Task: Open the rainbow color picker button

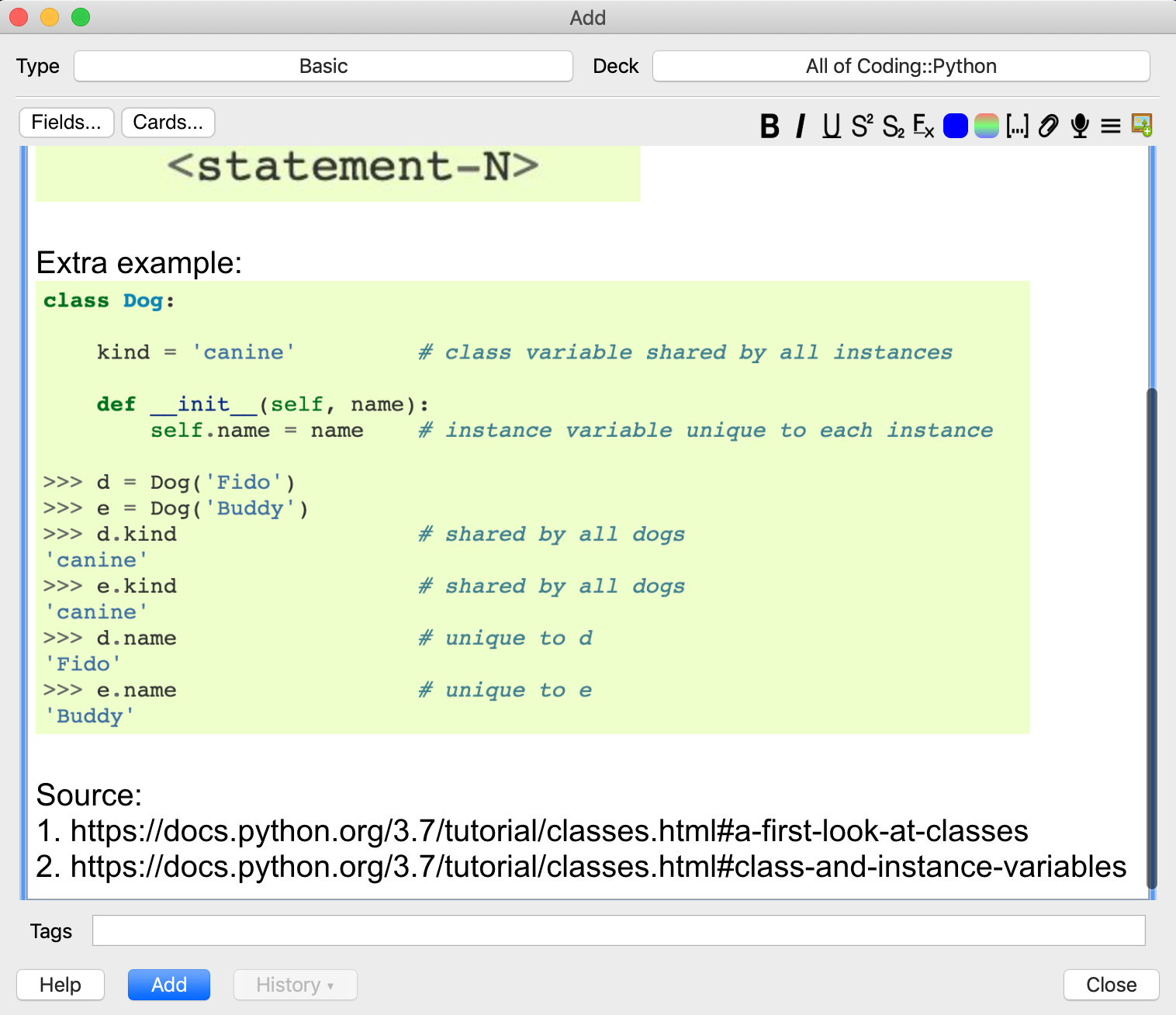Action: click(987, 126)
